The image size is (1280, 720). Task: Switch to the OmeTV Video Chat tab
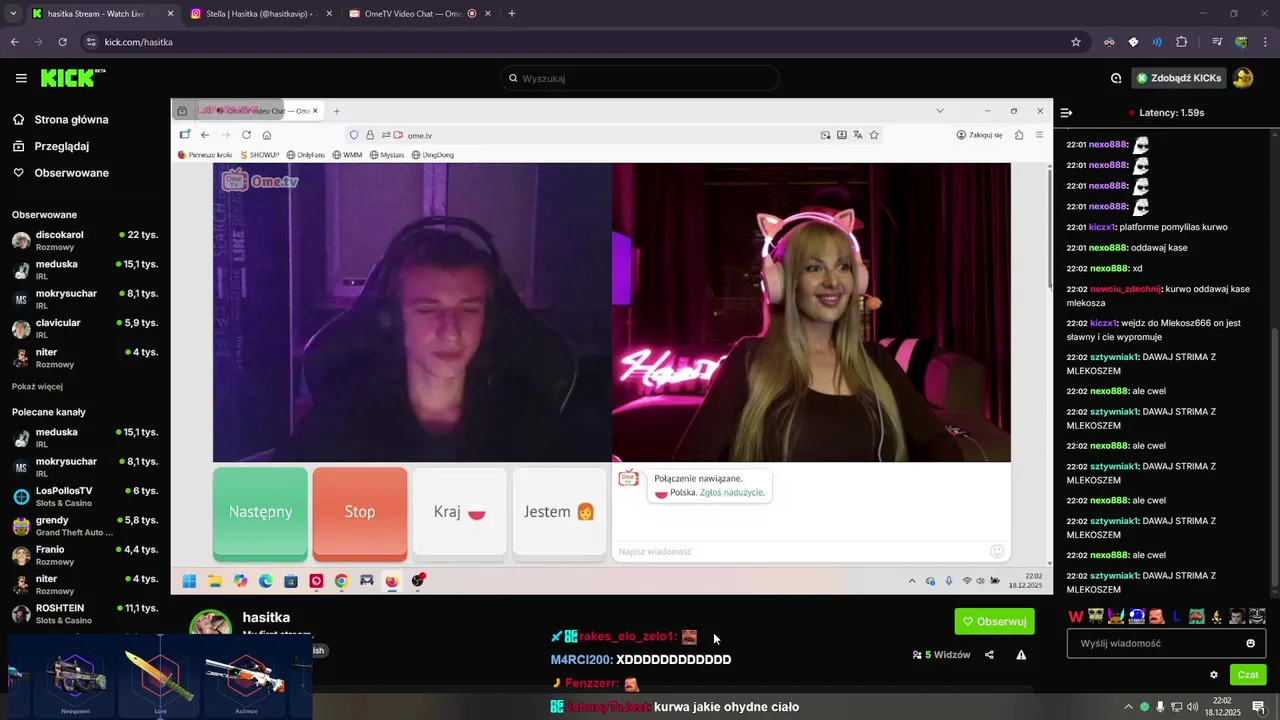pos(421,14)
